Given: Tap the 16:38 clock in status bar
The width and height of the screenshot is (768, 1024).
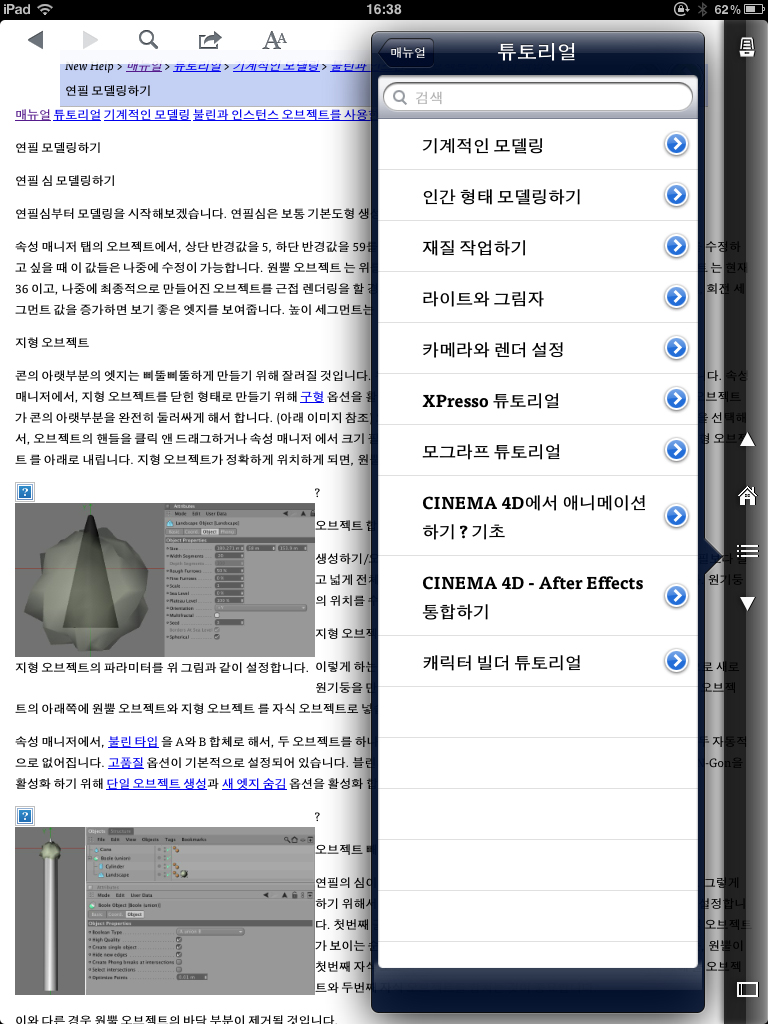Looking at the screenshot, I should pos(384,9).
